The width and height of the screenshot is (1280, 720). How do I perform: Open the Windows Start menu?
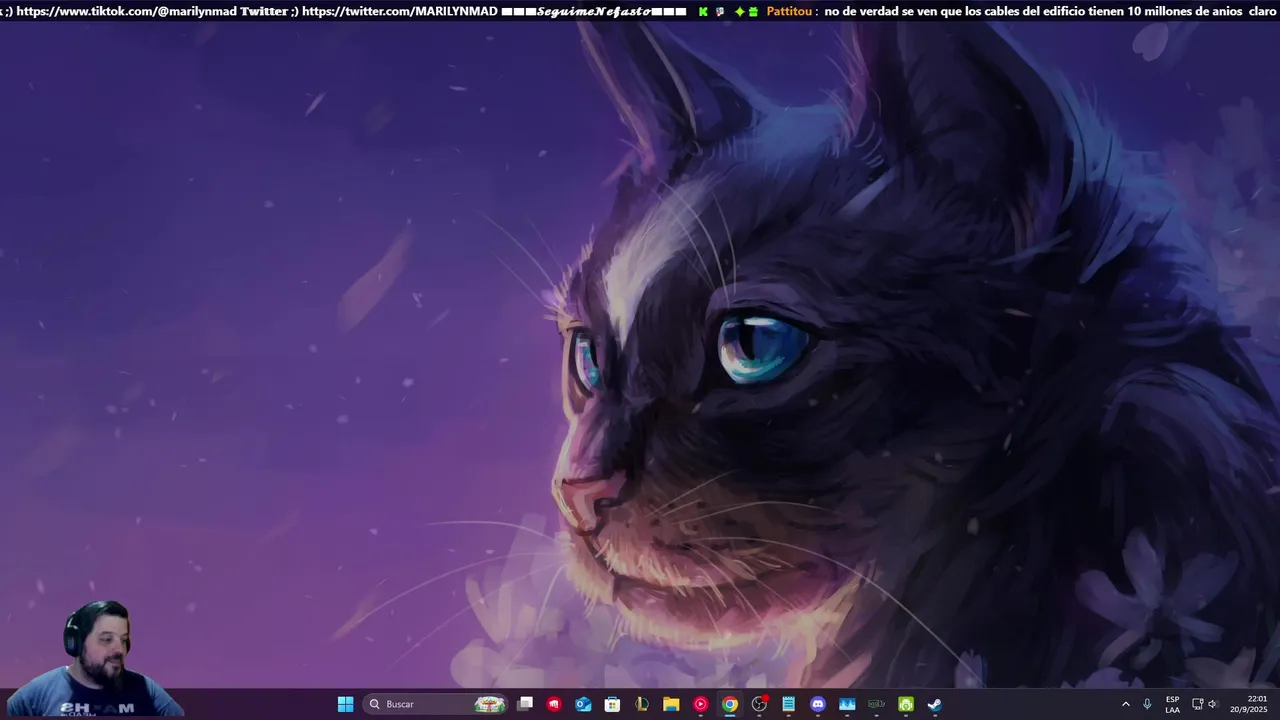point(345,704)
